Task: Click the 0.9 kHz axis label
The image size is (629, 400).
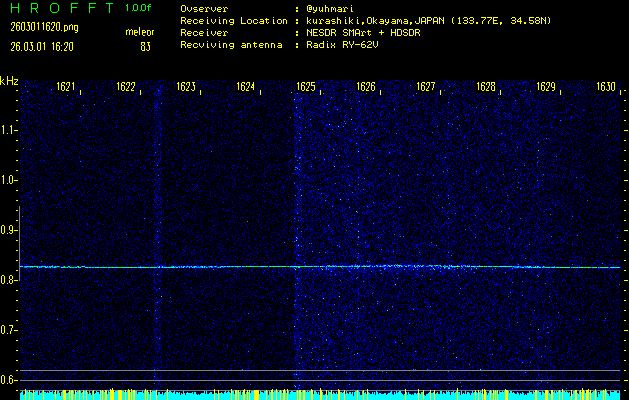Action: click(7, 230)
